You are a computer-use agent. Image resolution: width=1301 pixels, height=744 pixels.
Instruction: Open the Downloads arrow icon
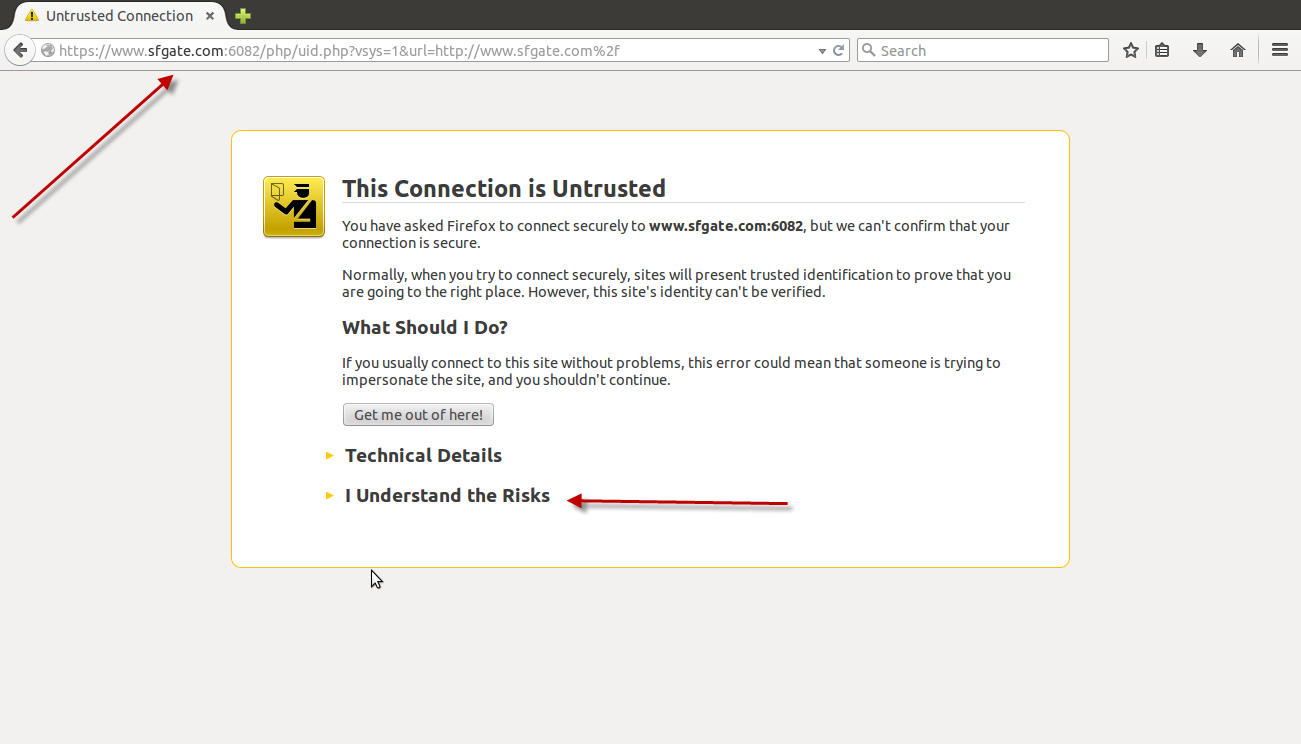click(x=1200, y=50)
